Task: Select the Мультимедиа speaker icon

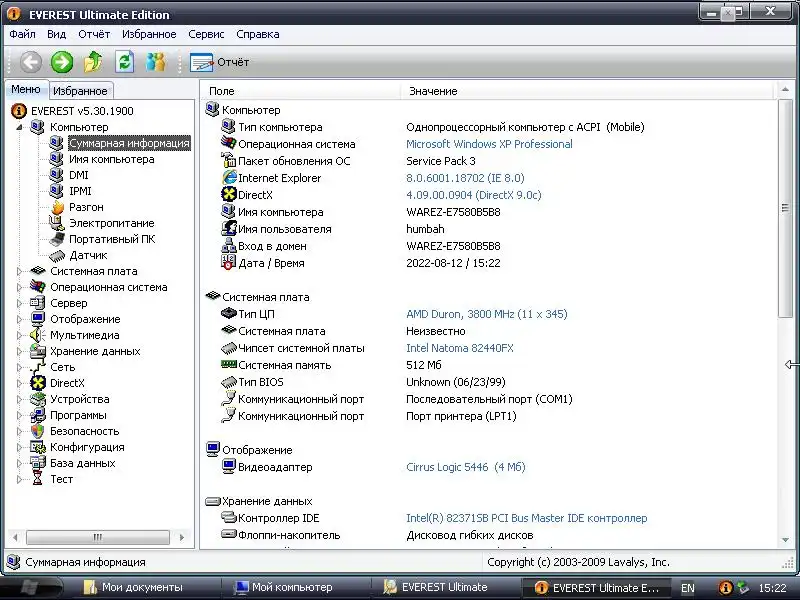Action: pos(38,335)
